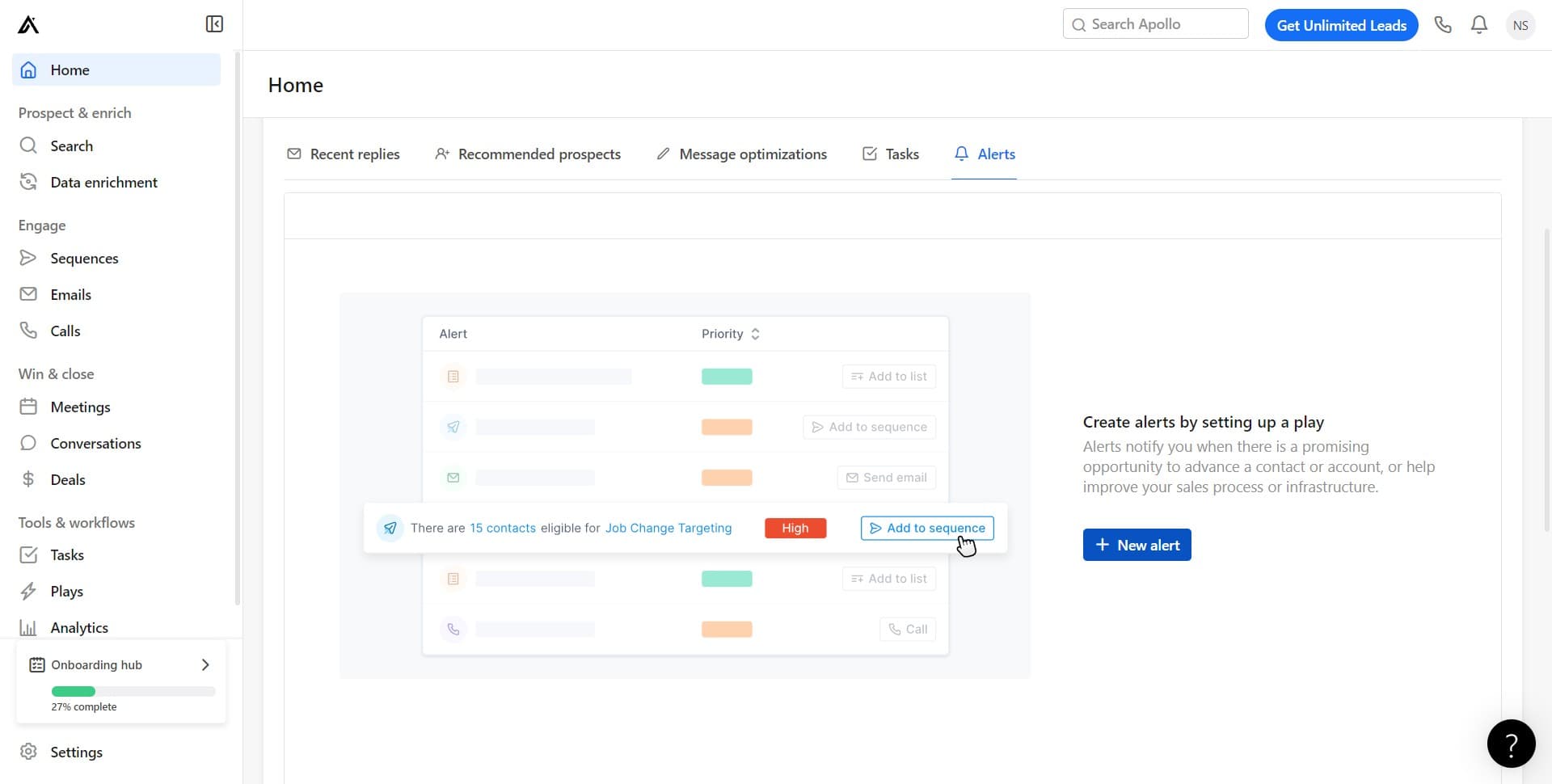Go to Plays in the sidebar

(66, 591)
